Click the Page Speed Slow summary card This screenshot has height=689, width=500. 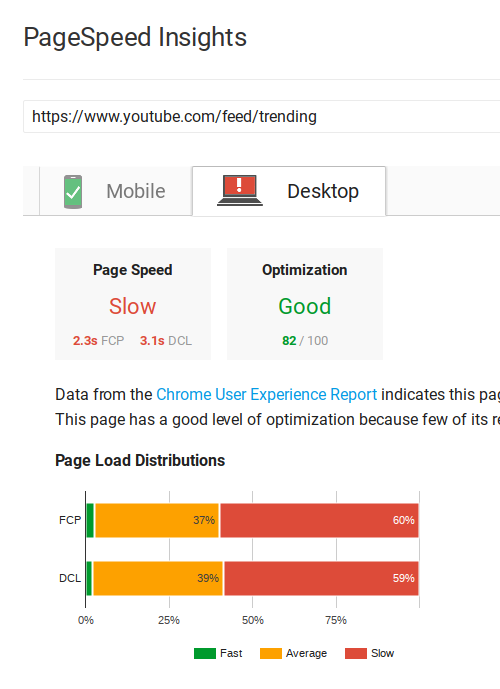(133, 304)
